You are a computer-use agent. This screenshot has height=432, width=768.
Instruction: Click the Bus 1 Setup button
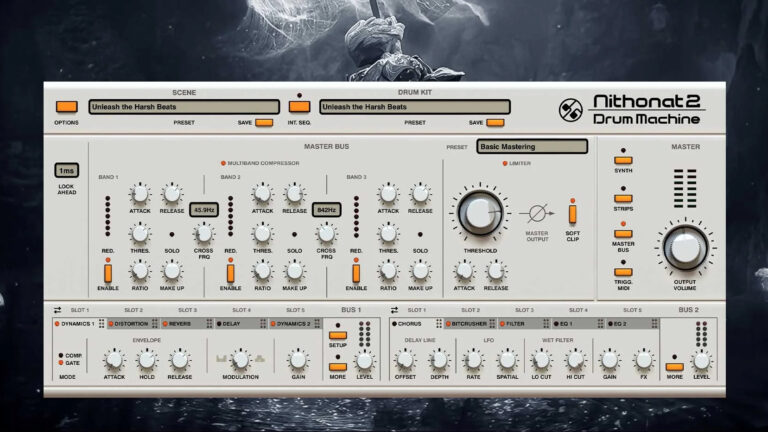click(337, 336)
